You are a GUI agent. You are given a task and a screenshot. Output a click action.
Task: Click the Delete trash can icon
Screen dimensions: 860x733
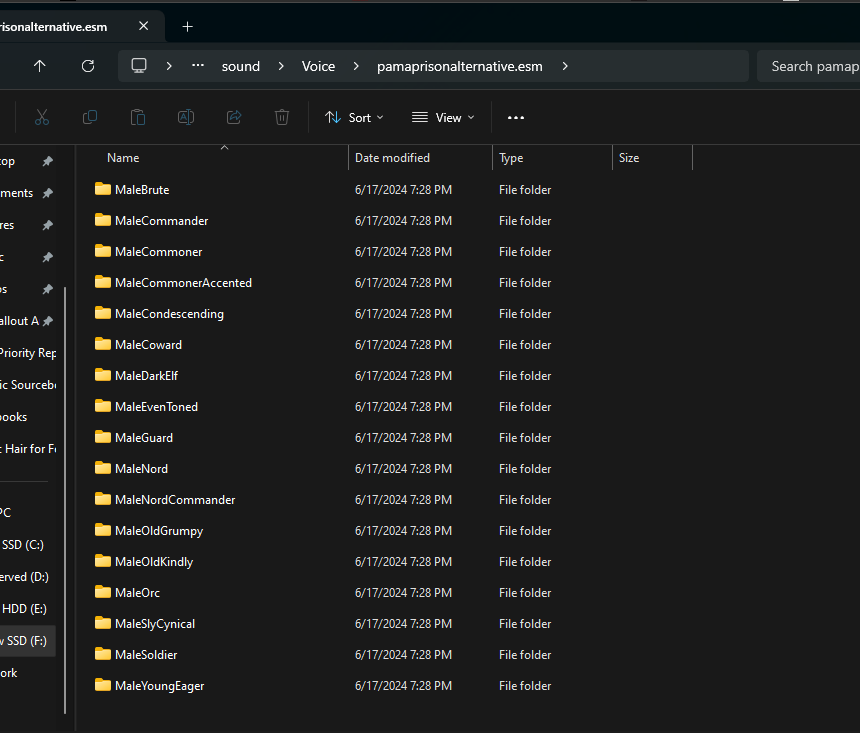pos(282,117)
